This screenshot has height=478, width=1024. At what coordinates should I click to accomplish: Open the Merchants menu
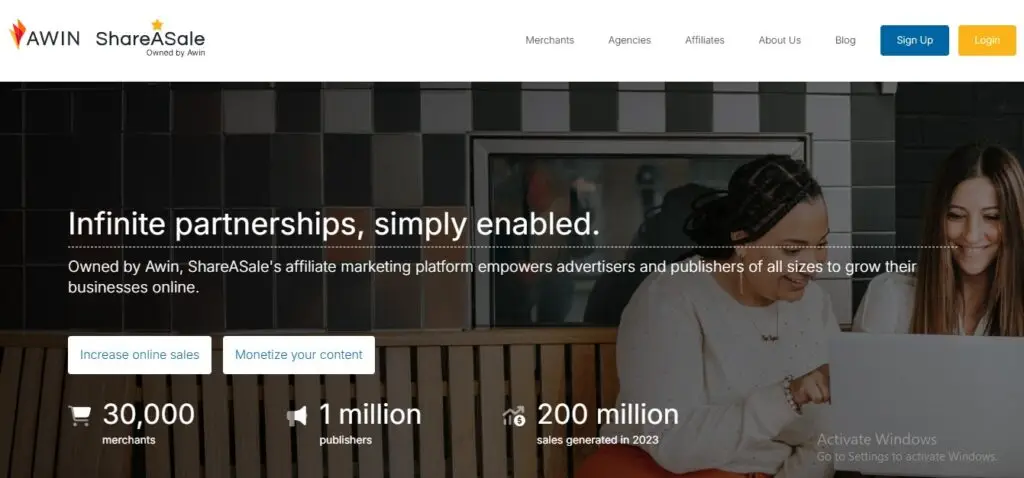tap(550, 40)
